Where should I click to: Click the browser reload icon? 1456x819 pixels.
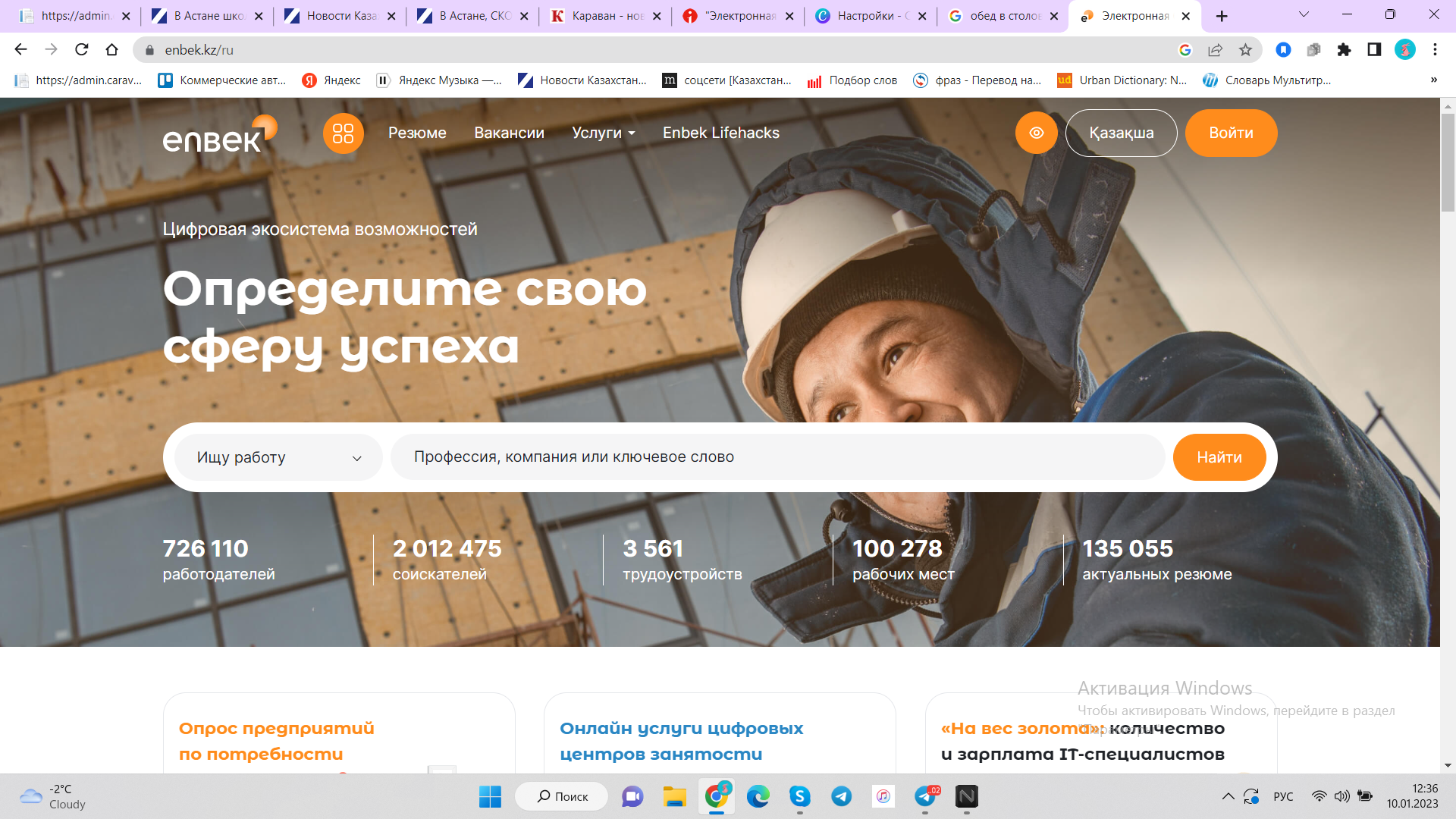click(82, 50)
